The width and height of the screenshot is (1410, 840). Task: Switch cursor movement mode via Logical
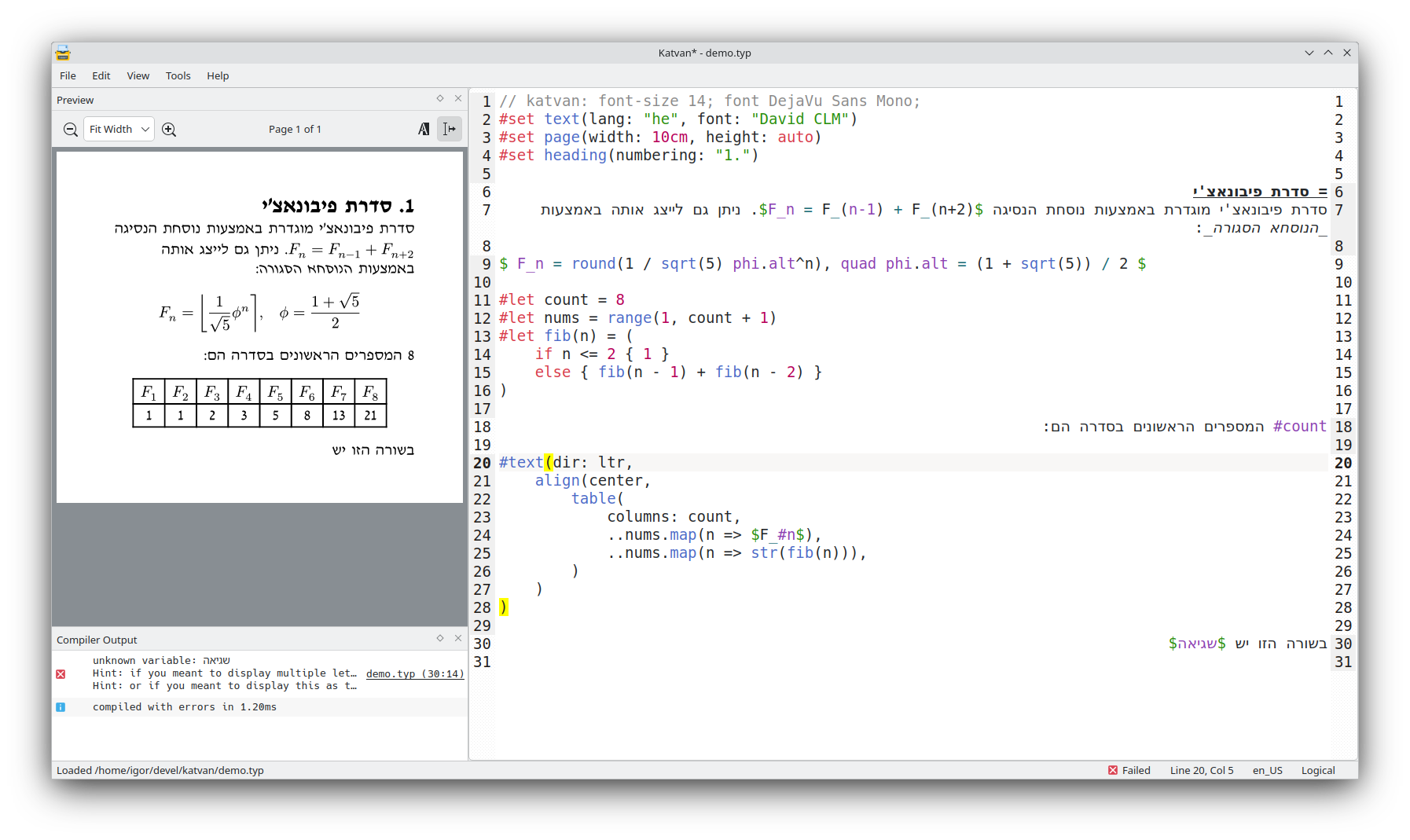tap(1318, 771)
